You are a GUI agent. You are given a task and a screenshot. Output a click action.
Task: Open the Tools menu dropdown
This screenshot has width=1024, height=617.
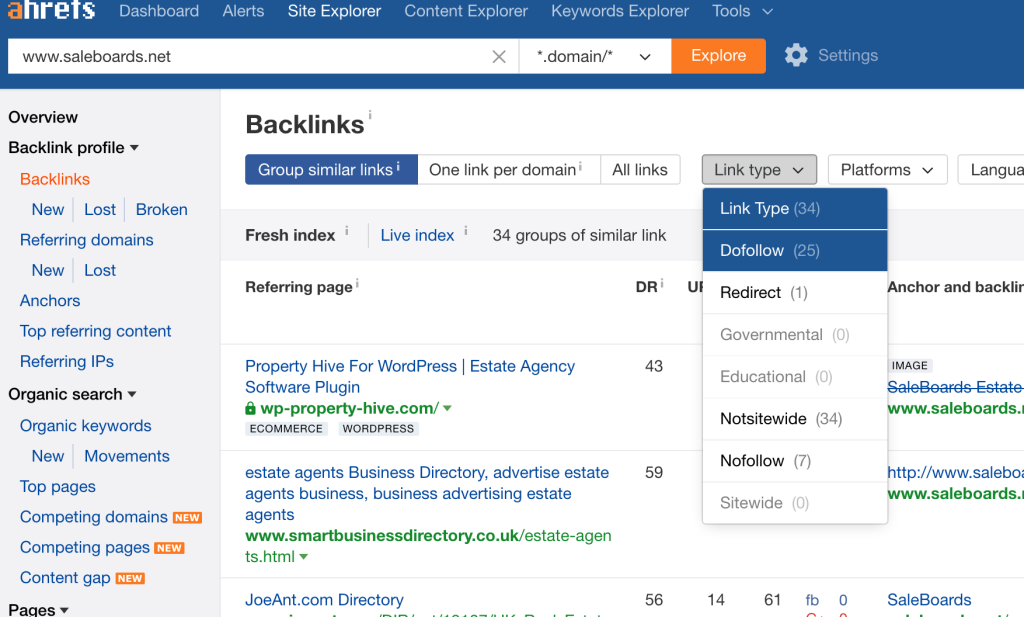point(742,11)
